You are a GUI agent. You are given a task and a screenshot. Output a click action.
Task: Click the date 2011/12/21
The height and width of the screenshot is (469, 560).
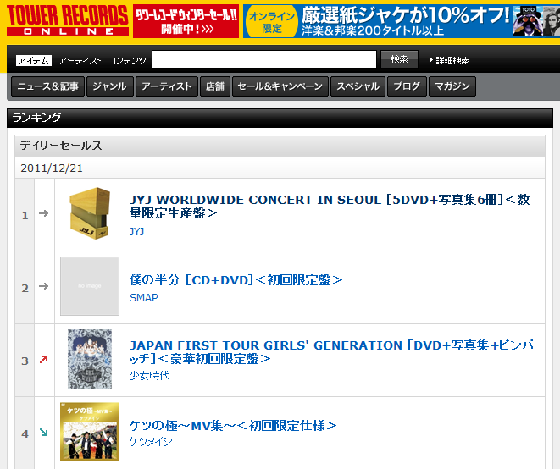51,168
